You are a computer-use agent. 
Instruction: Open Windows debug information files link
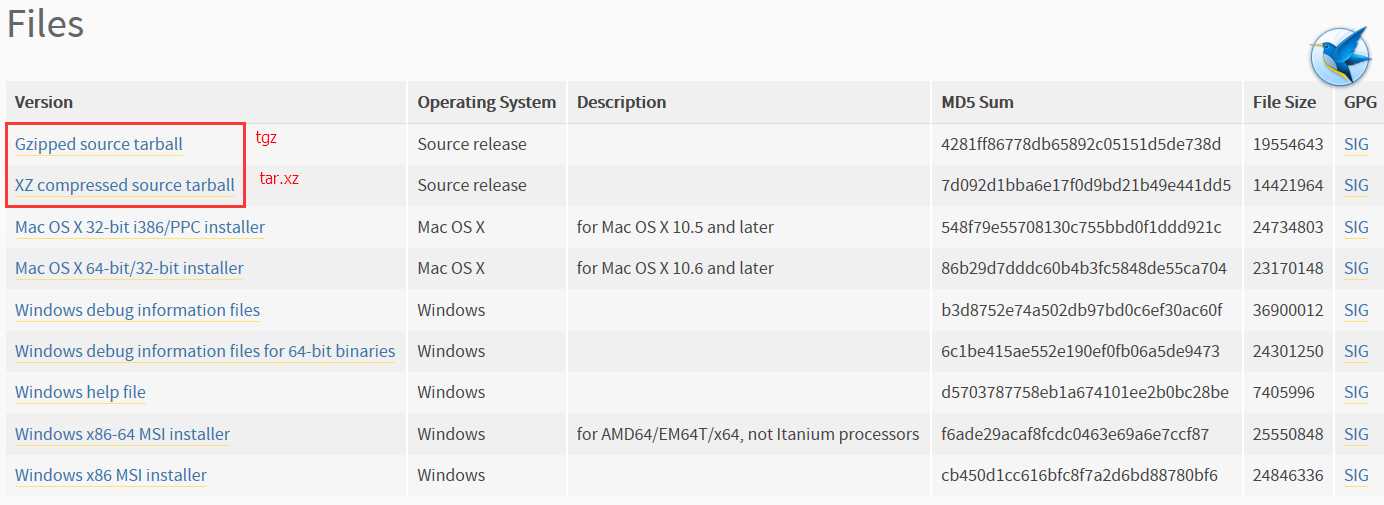pos(137,310)
